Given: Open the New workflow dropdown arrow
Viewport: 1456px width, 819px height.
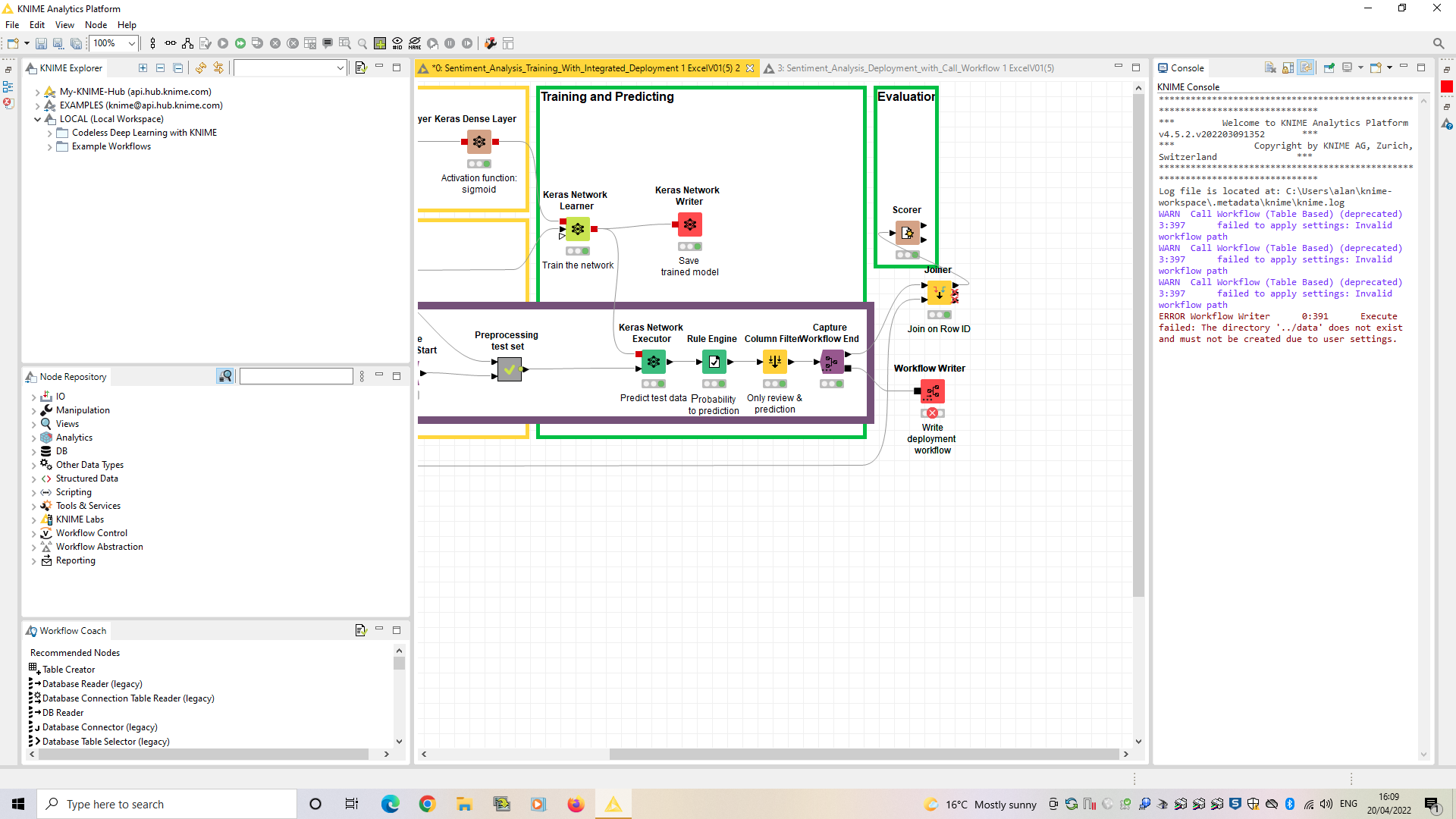Looking at the screenshot, I should pos(27,44).
